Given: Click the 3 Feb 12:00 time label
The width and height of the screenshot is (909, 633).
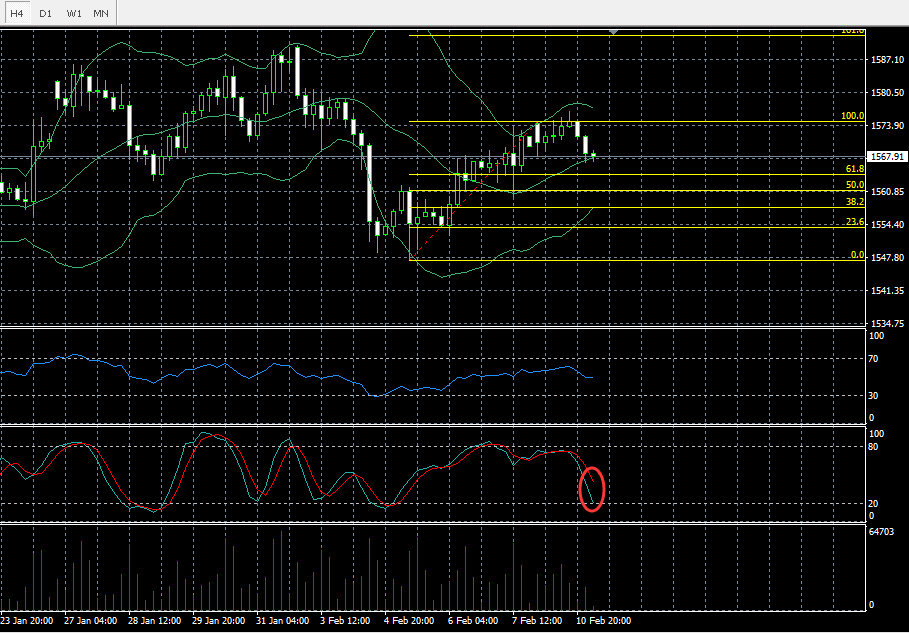Looking at the screenshot, I should coord(346,621).
